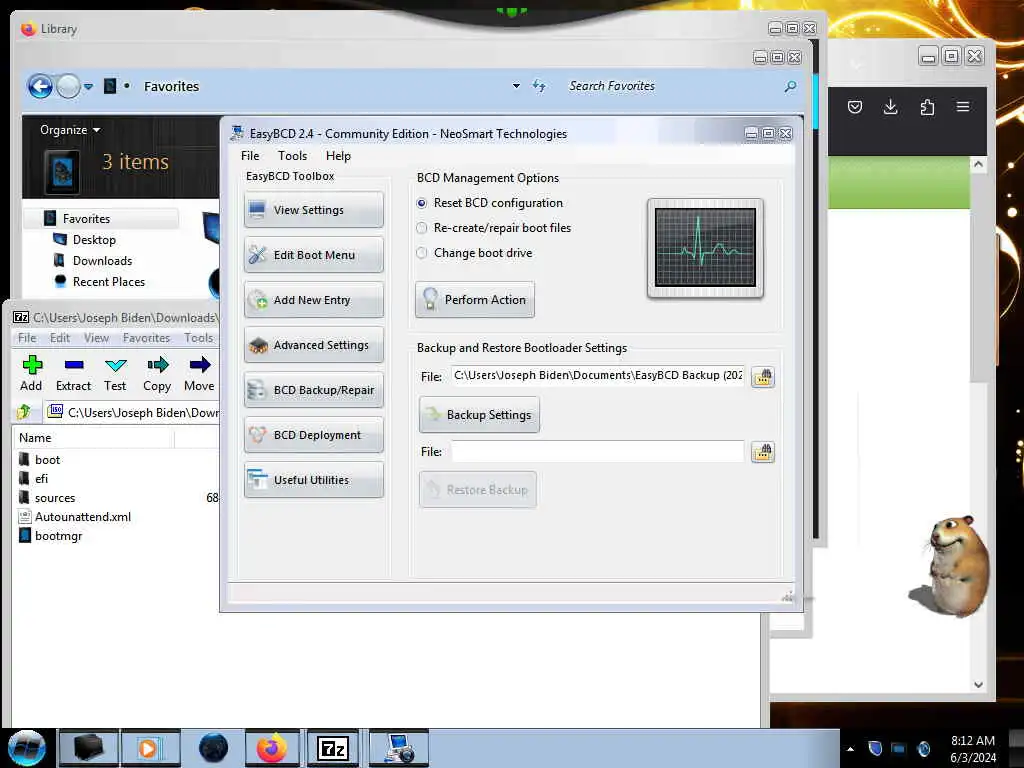Click Explorer Back arrow button
This screenshot has height=768, width=1024.
coord(40,86)
